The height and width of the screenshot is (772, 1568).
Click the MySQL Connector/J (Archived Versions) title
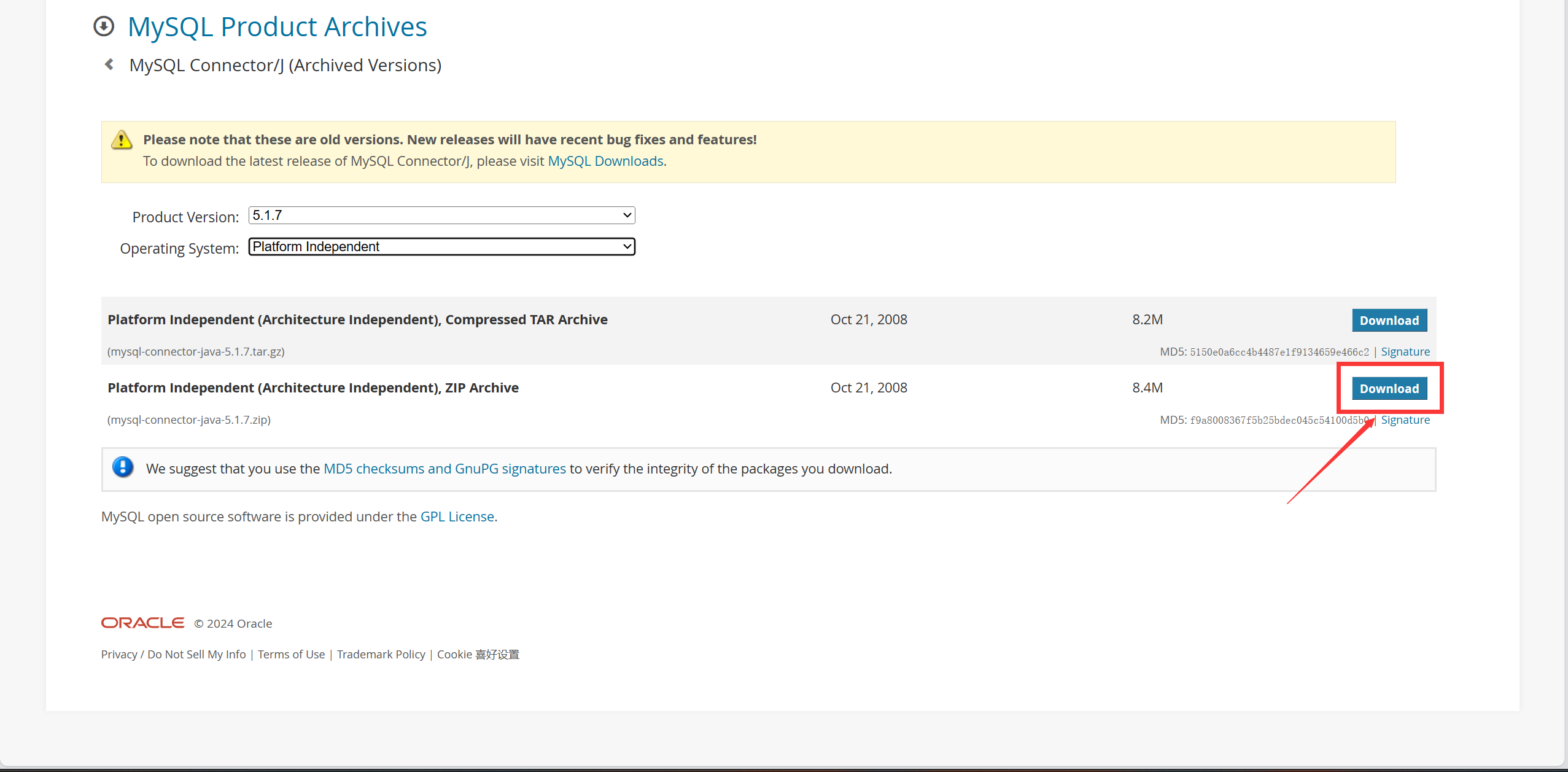285,65
